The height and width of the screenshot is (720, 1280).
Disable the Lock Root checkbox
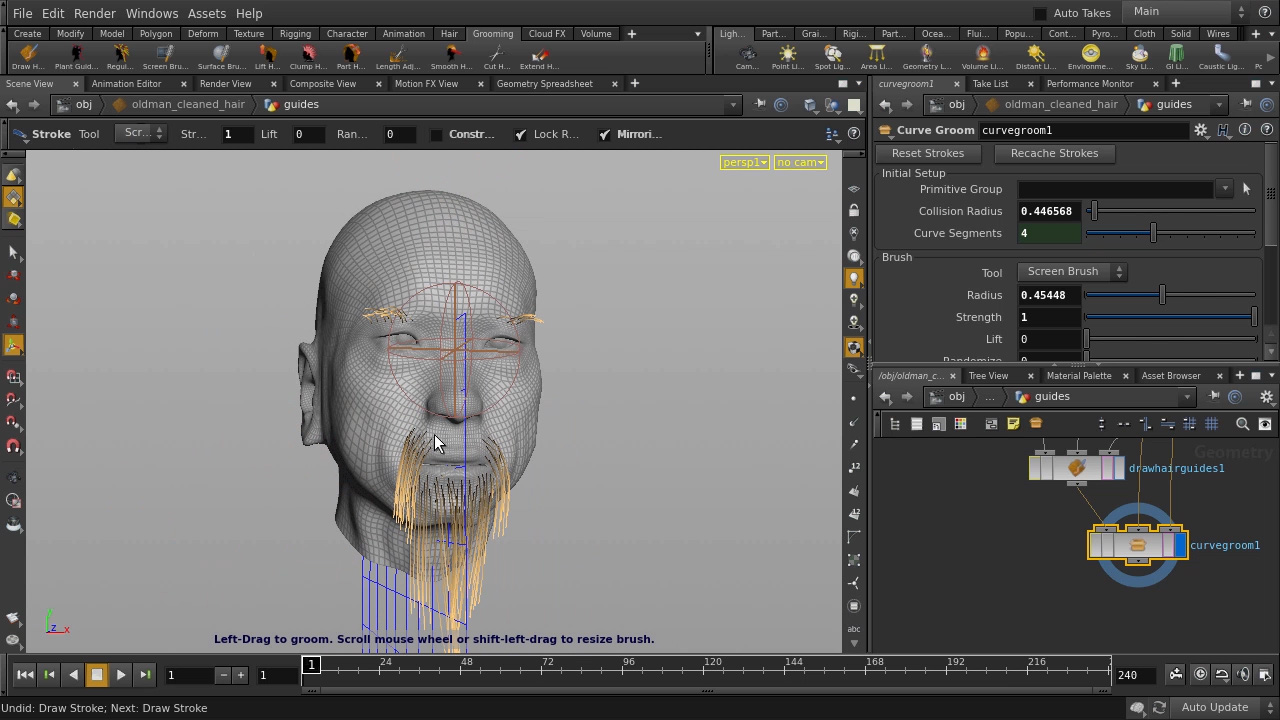pyautogui.click(x=520, y=134)
